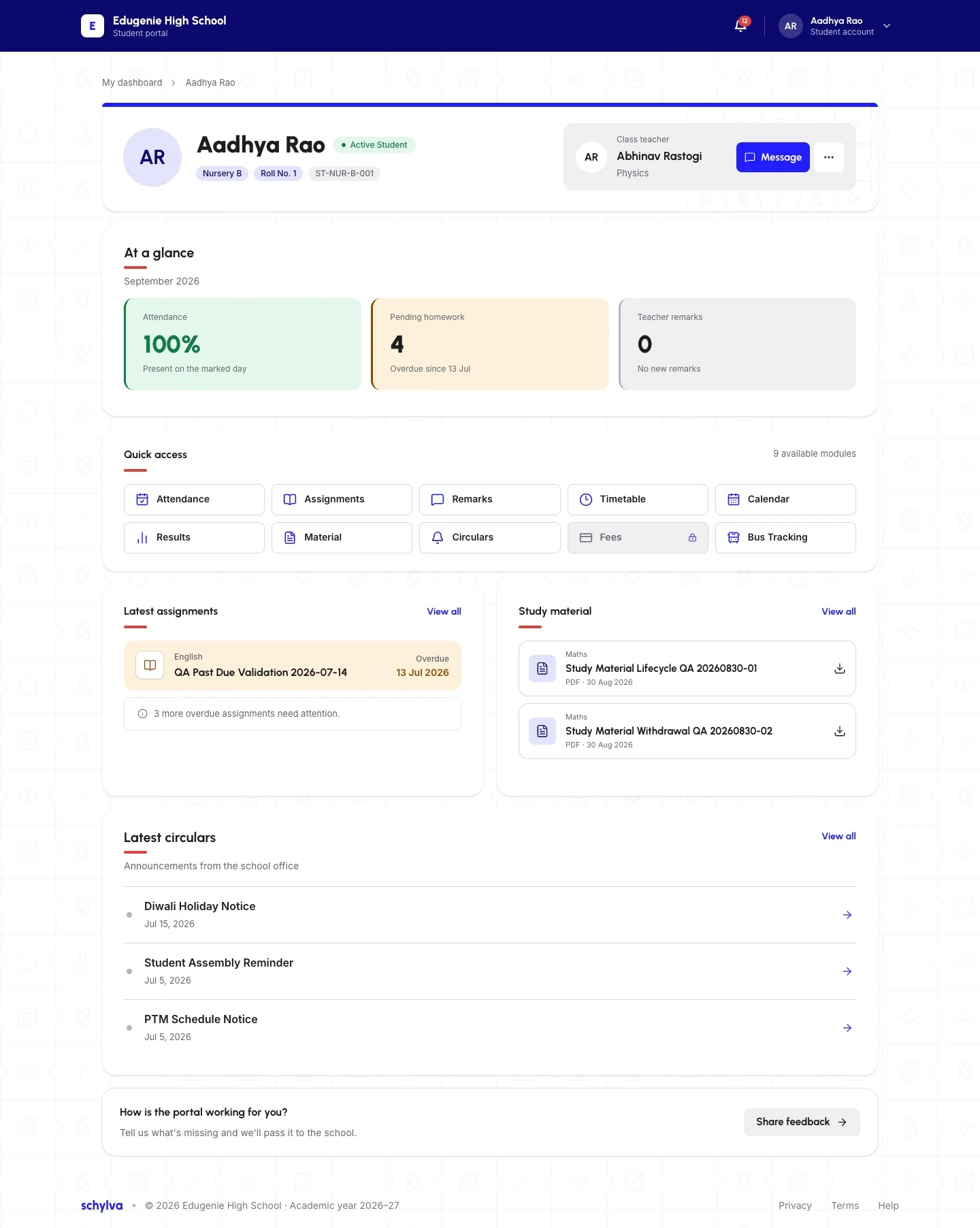Viewport: 980px width, 1228px height.
Task: Click the English assignment book icon
Action: [x=150, y=665]
